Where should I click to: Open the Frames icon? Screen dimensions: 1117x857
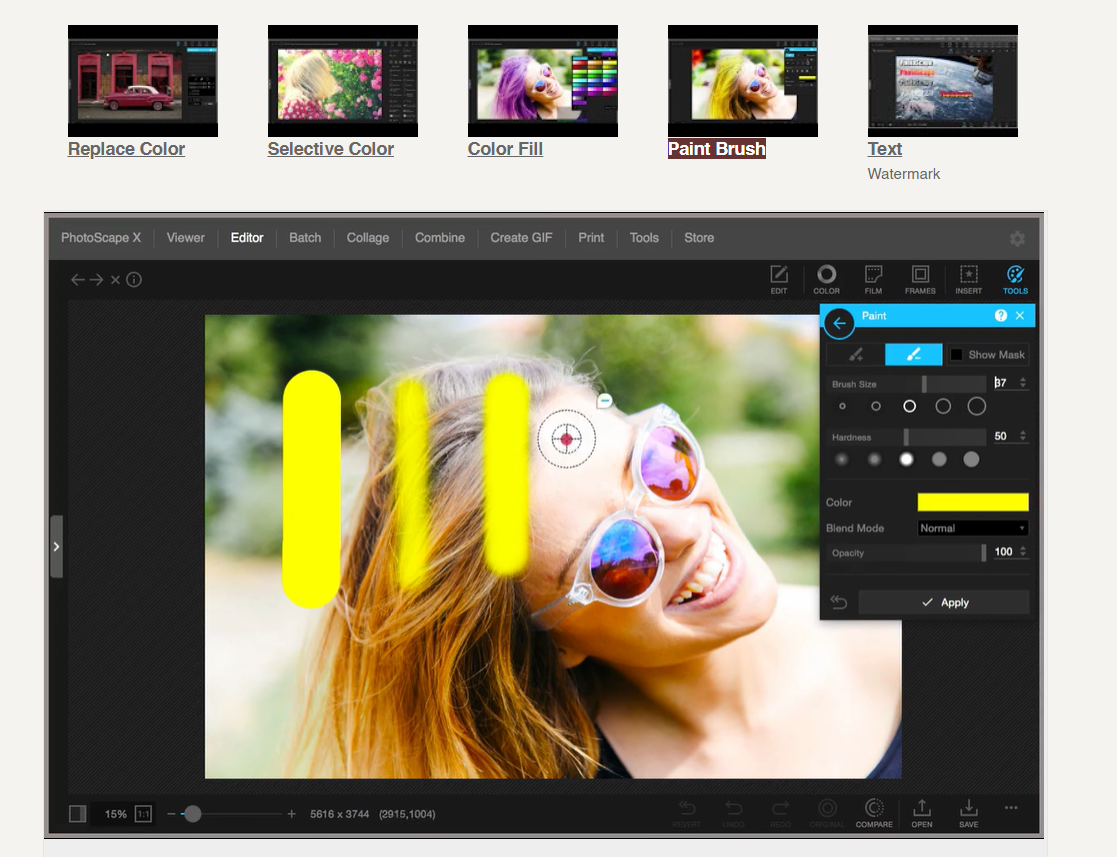[x=920, y=279]
